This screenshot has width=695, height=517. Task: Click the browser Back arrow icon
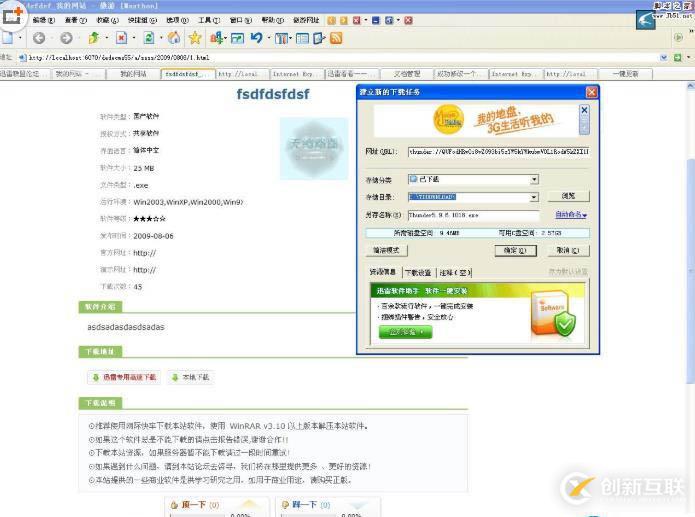coord(38,38)
